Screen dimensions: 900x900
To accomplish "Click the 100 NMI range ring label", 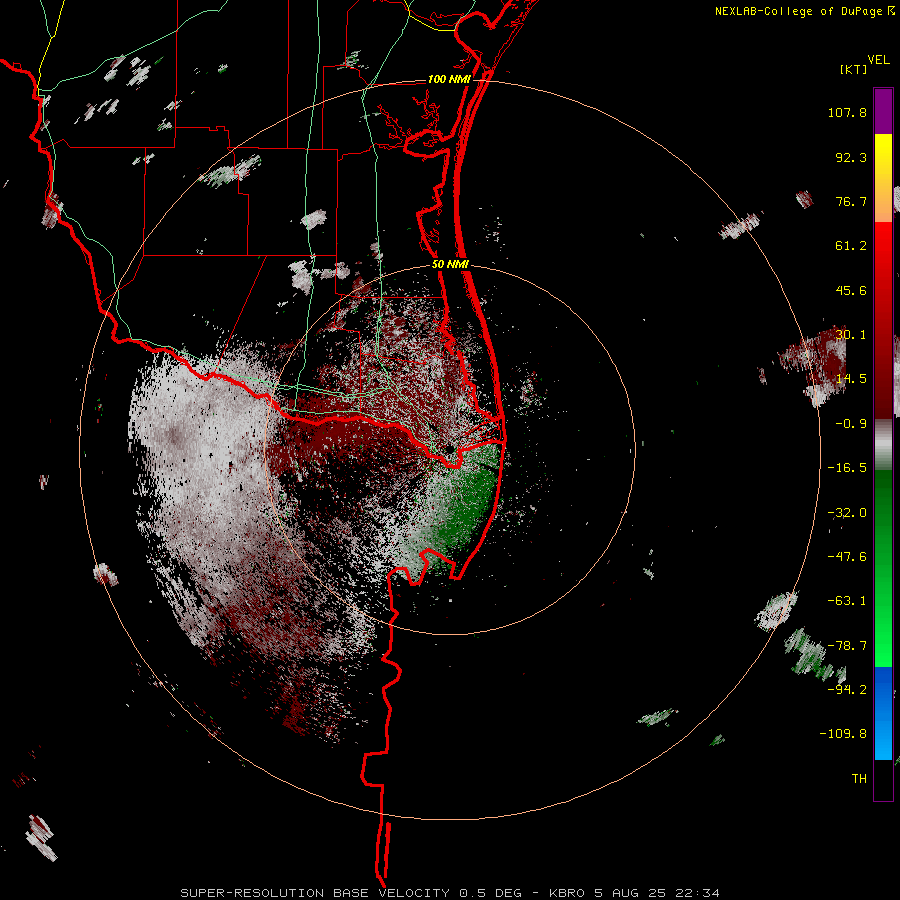I will pos(449,79).
